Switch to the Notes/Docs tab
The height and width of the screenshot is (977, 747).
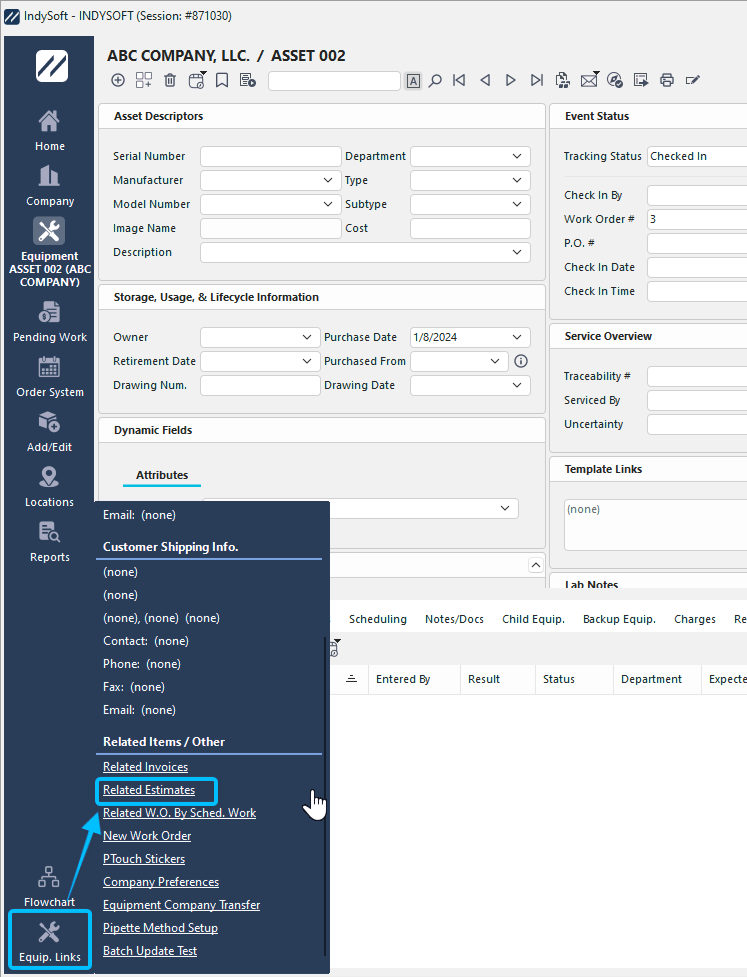(454, 619)
